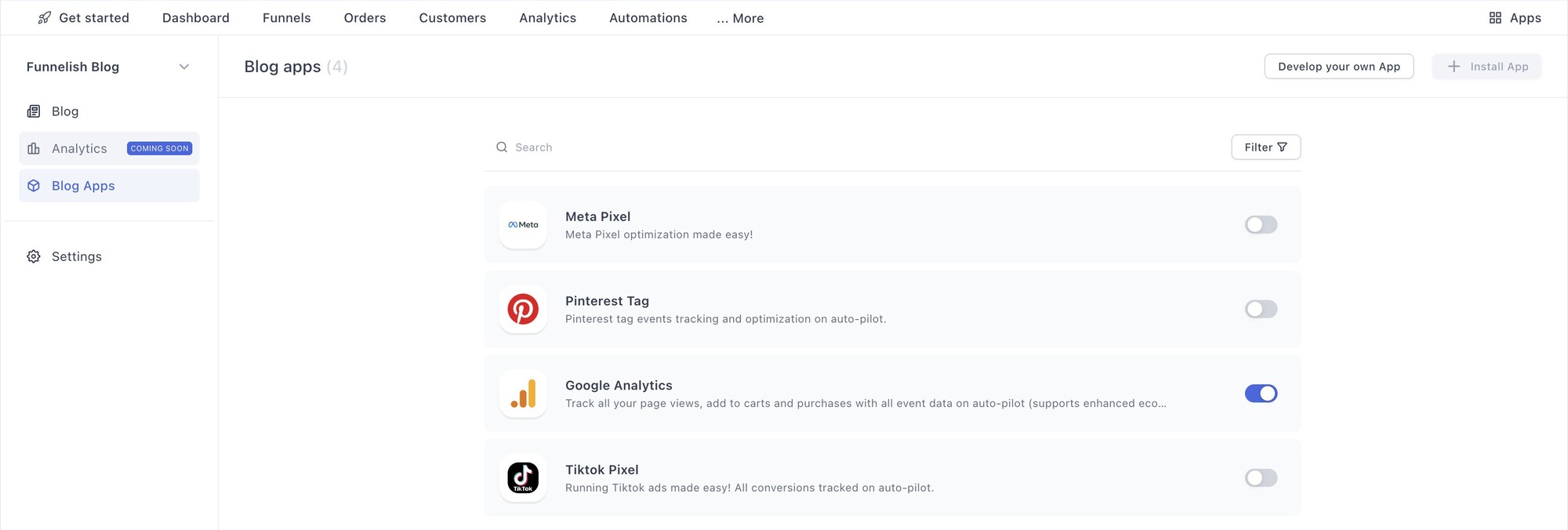Screen dimensions: 1568x530
Task: Click the Settings gear icon
Action: [x=34, y=256]
